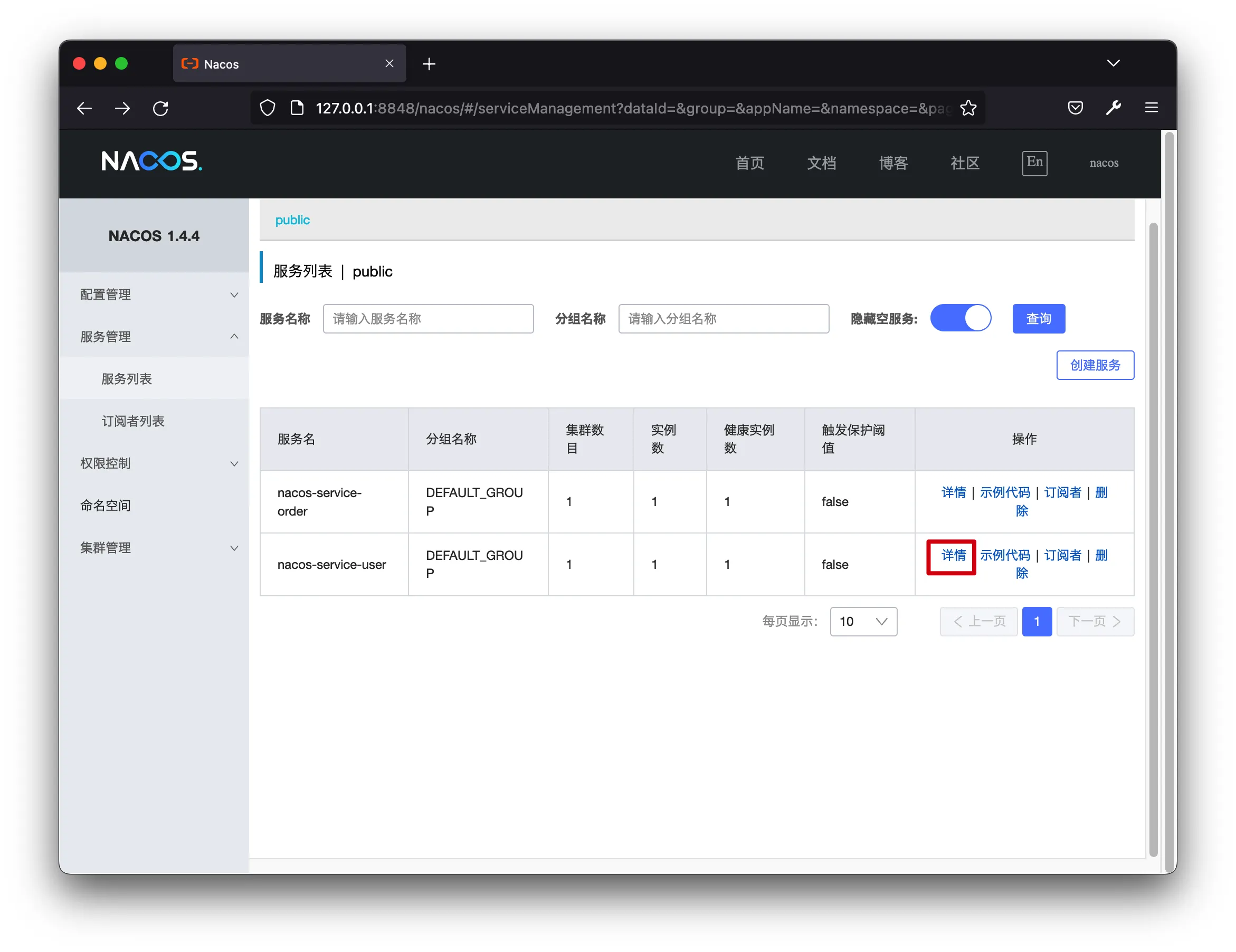Open a new browser tab

coord(429,64)
